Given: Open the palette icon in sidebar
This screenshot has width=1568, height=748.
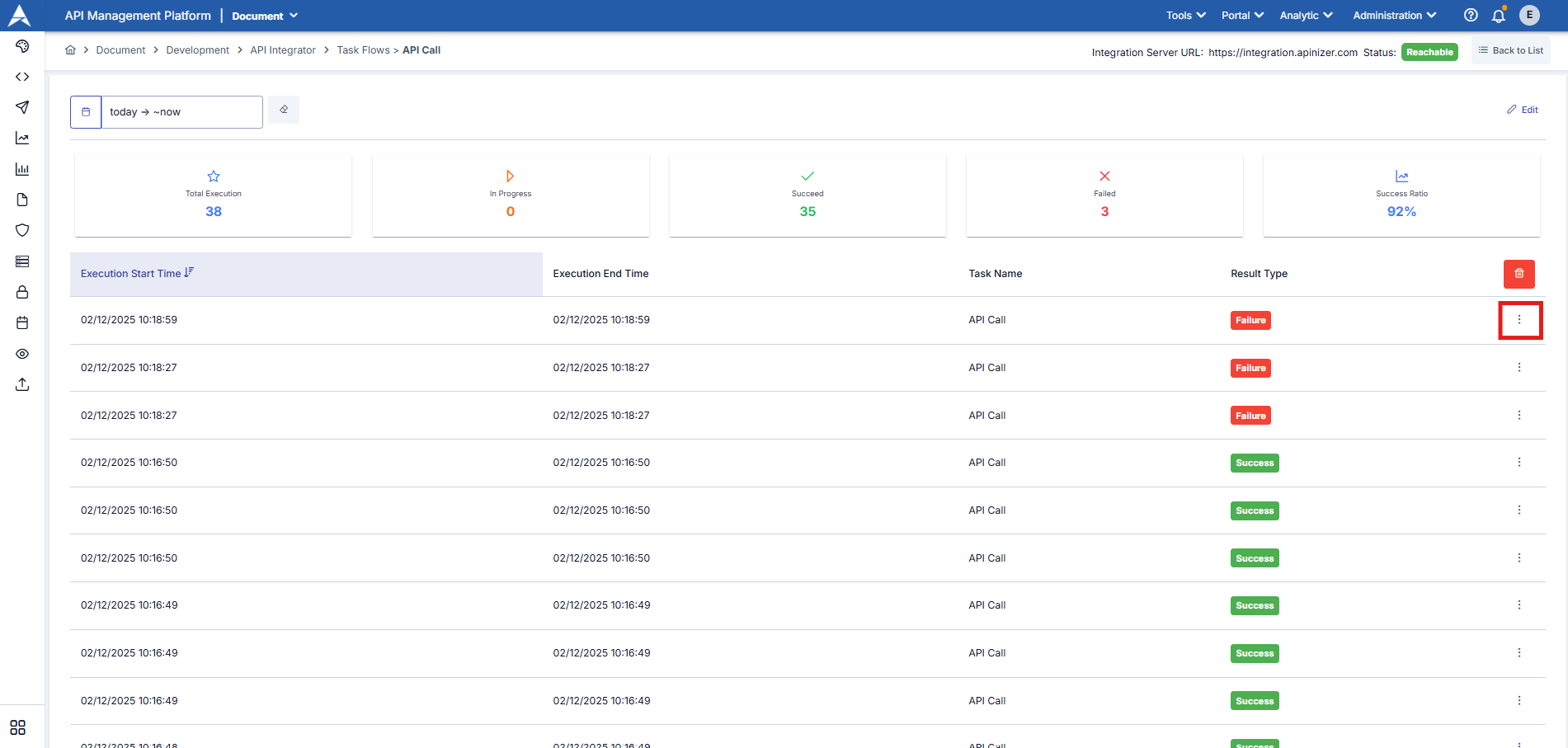Looking at the screenshot, I should [22, 46].
